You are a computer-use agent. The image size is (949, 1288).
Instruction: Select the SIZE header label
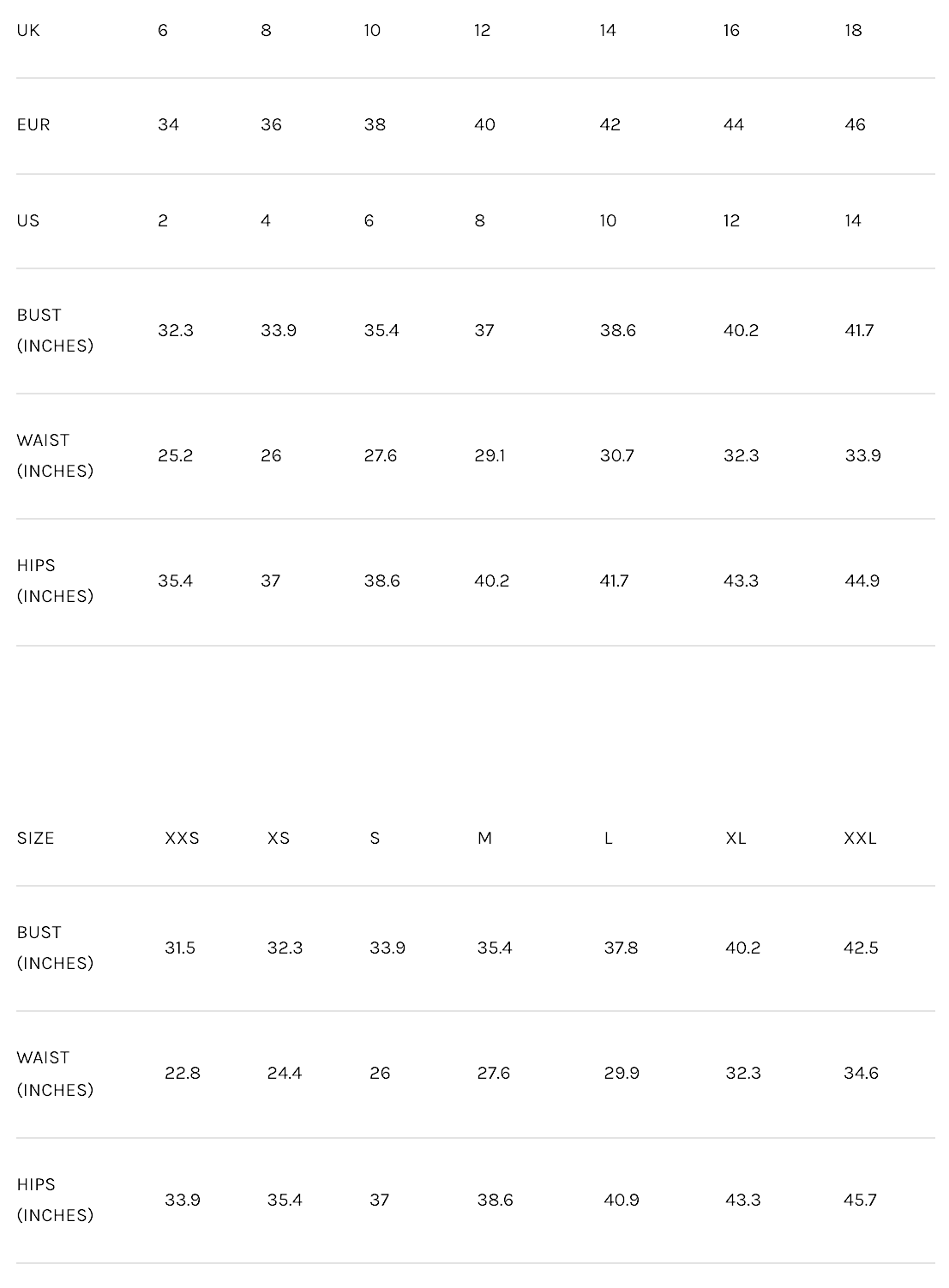(x=35, y=839)
